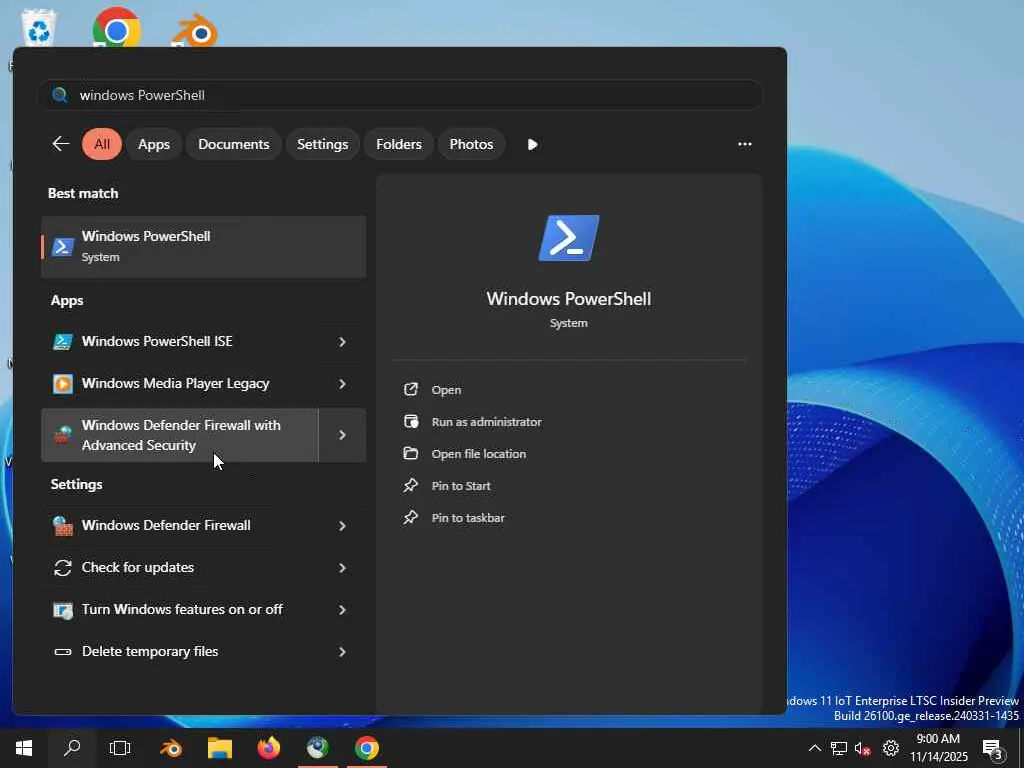The width and height of the screenshot is (1024, 768).
Task: Click the Windows PowerShell ISE app icon
Action: click(x=63, y=342)
